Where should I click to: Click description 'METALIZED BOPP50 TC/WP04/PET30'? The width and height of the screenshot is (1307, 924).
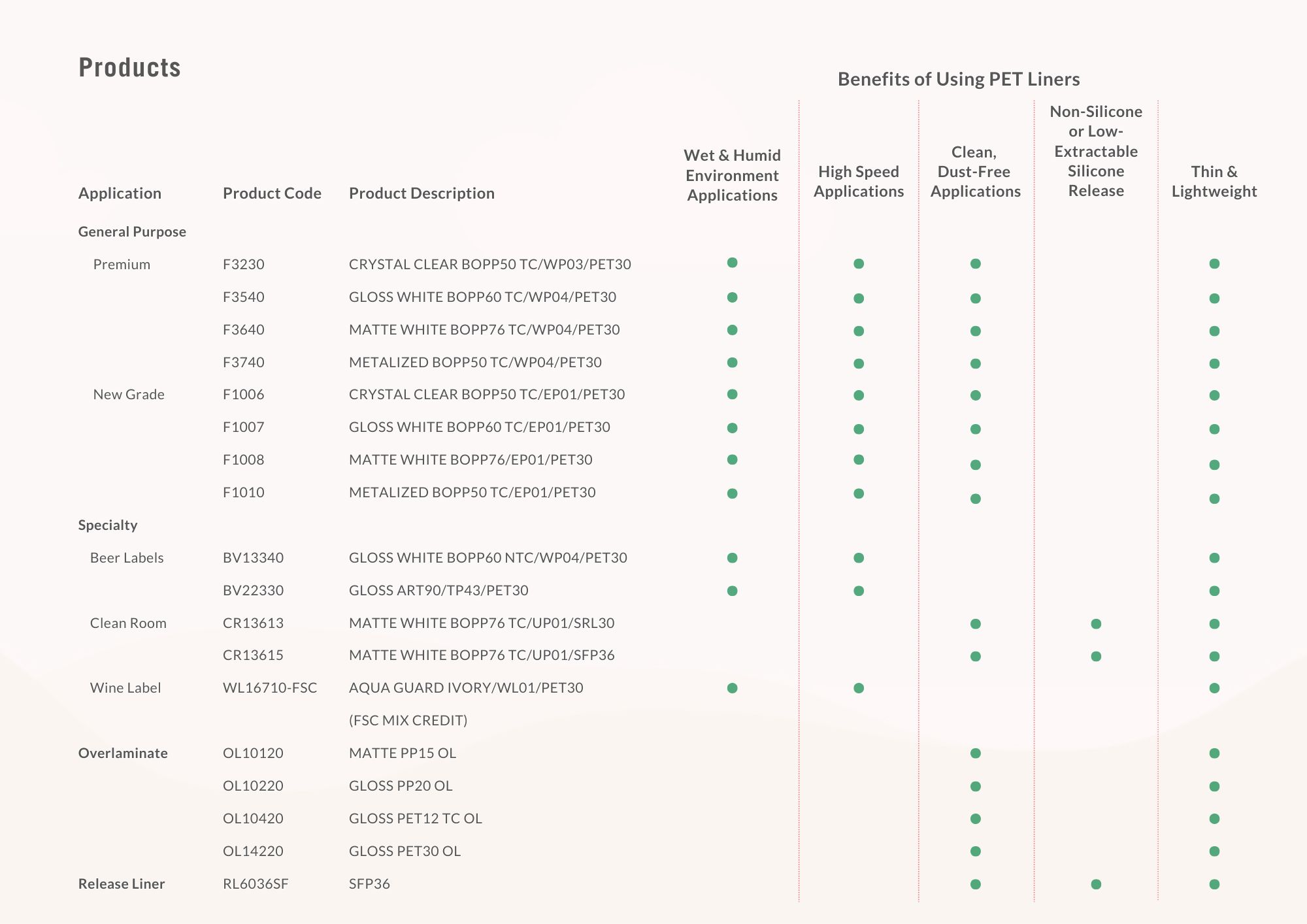[476, 363]
